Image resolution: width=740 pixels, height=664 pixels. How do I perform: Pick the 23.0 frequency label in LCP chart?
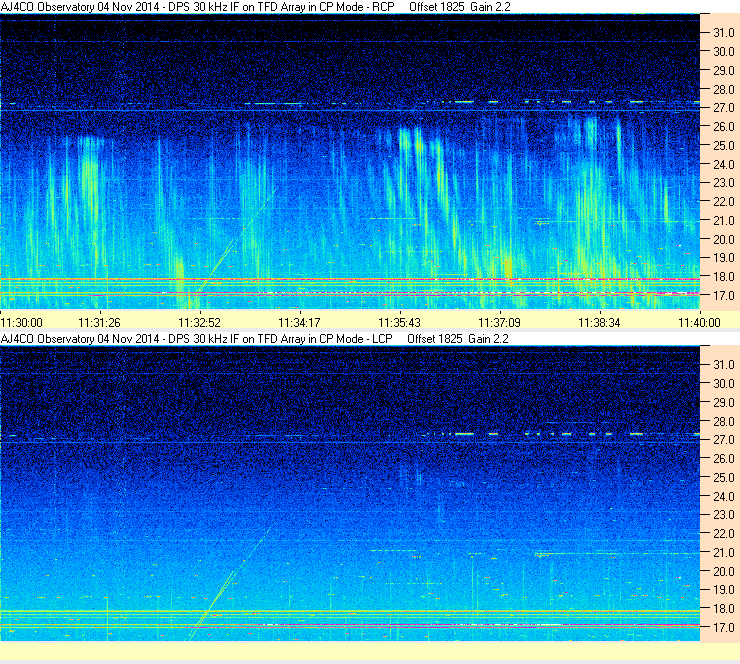click(x=723, y=514)
